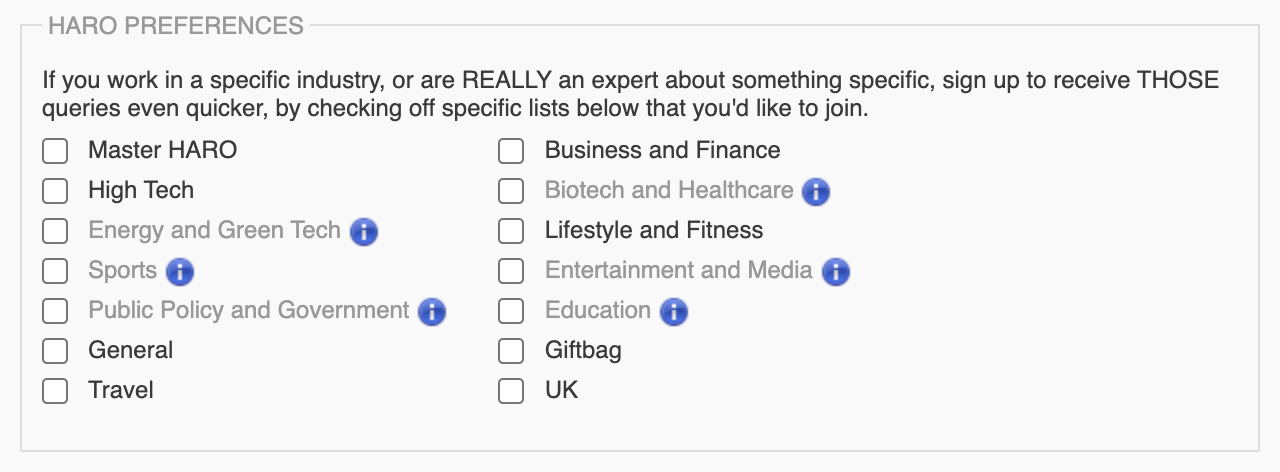
Task: Click the info icon next to Education
Action: coord(674,312)
